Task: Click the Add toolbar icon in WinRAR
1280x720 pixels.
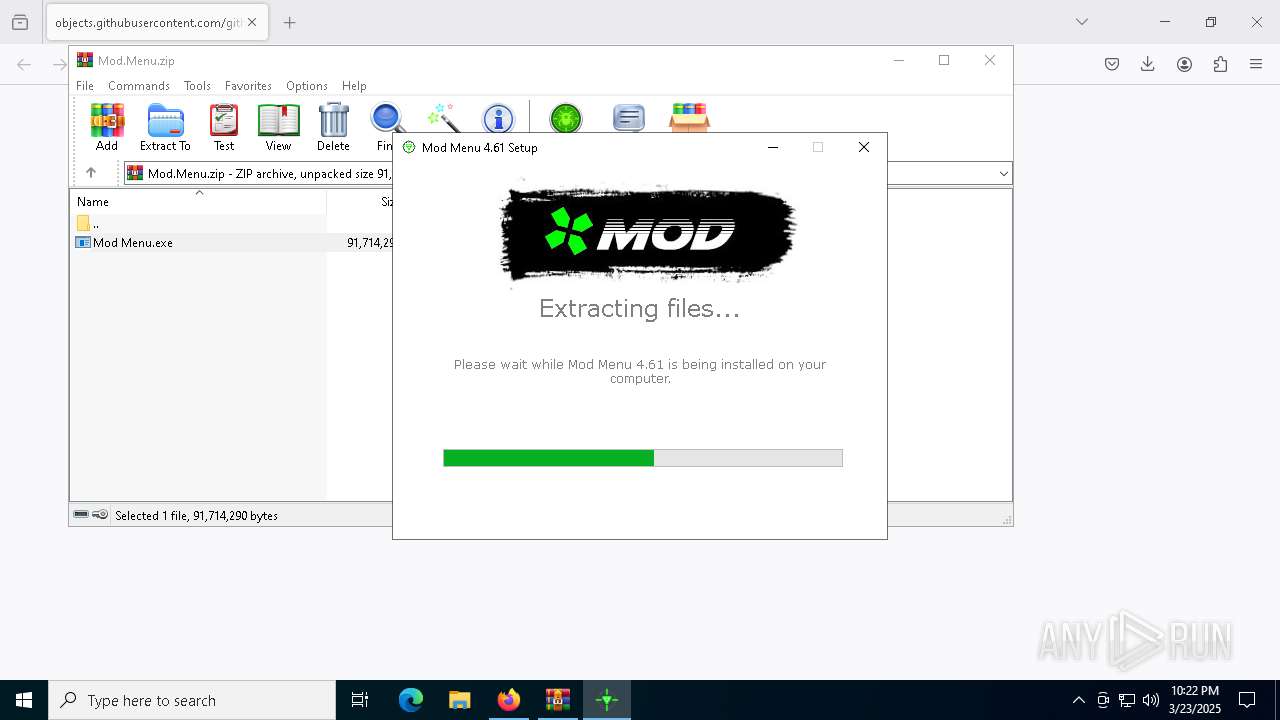Action: [x=107, y=127]
